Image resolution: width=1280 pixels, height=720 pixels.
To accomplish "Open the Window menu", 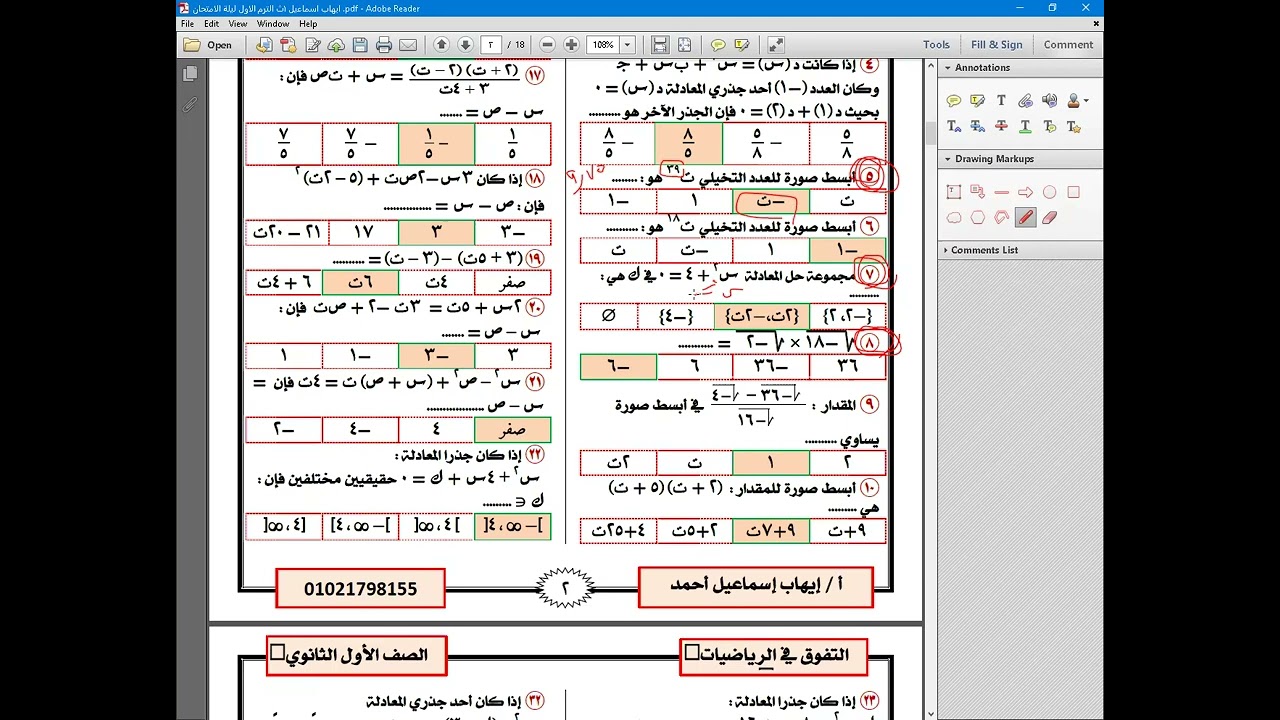I will [x=273, y=24].
